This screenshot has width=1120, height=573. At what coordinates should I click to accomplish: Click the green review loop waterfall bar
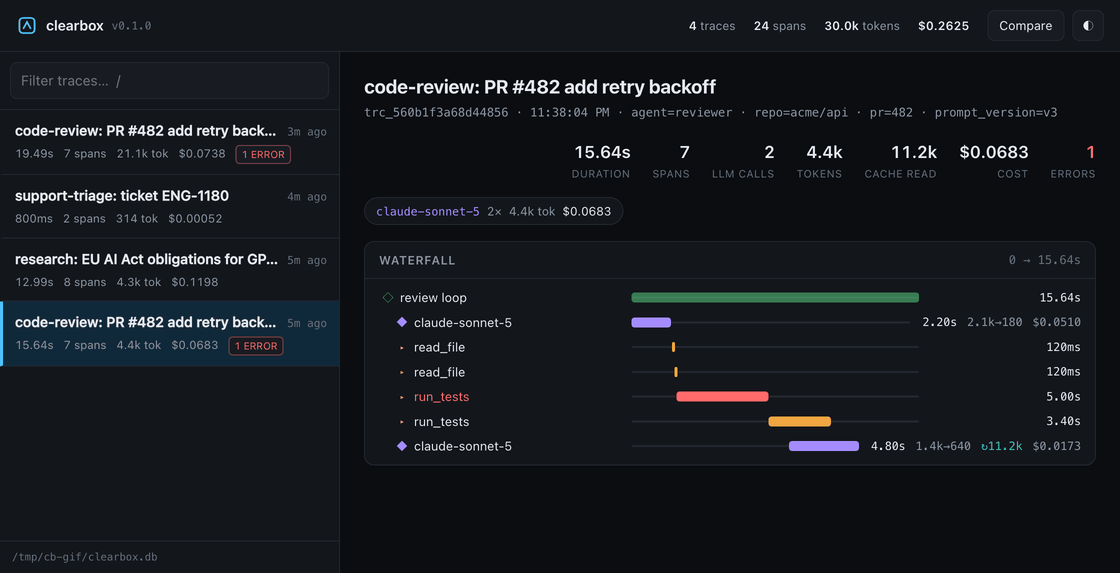point(775,297)
